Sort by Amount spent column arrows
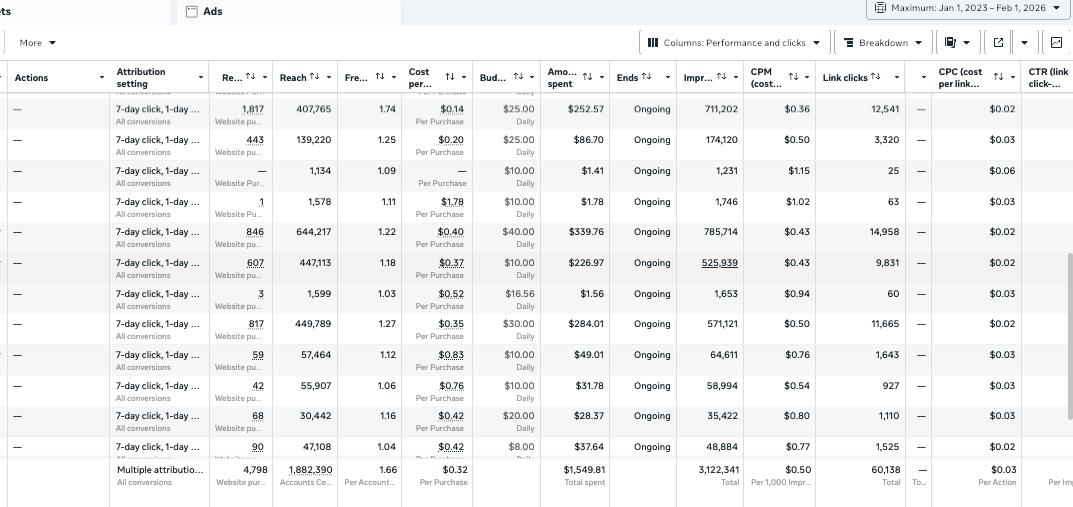Screen dimensions: 1073x507 (x=587, y=77)
